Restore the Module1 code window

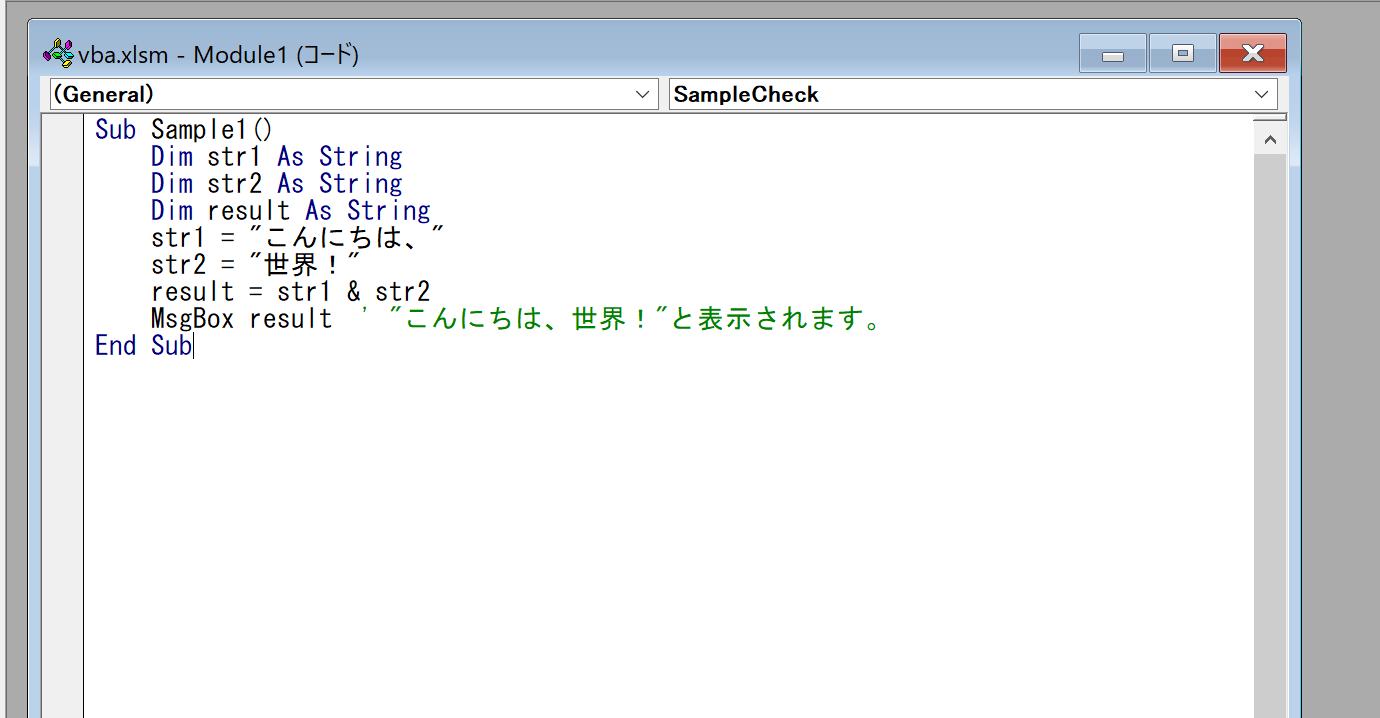[x=1182, y=53]
